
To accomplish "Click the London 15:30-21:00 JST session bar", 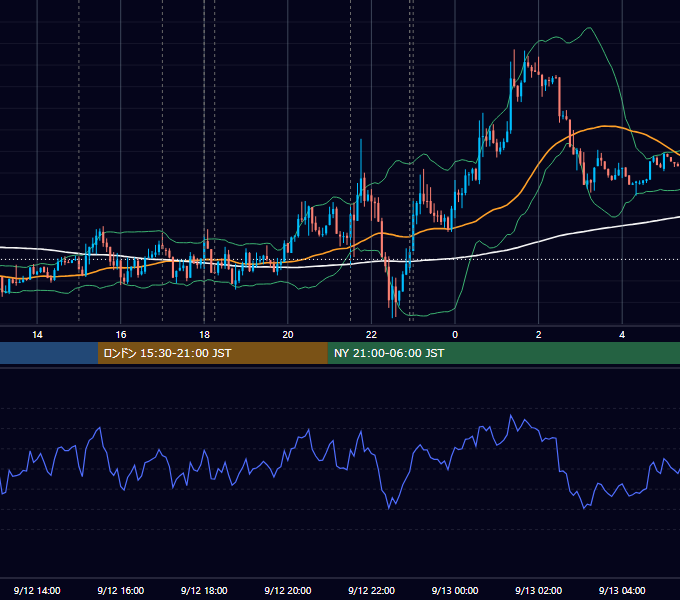I will click(x=212, y=353).
